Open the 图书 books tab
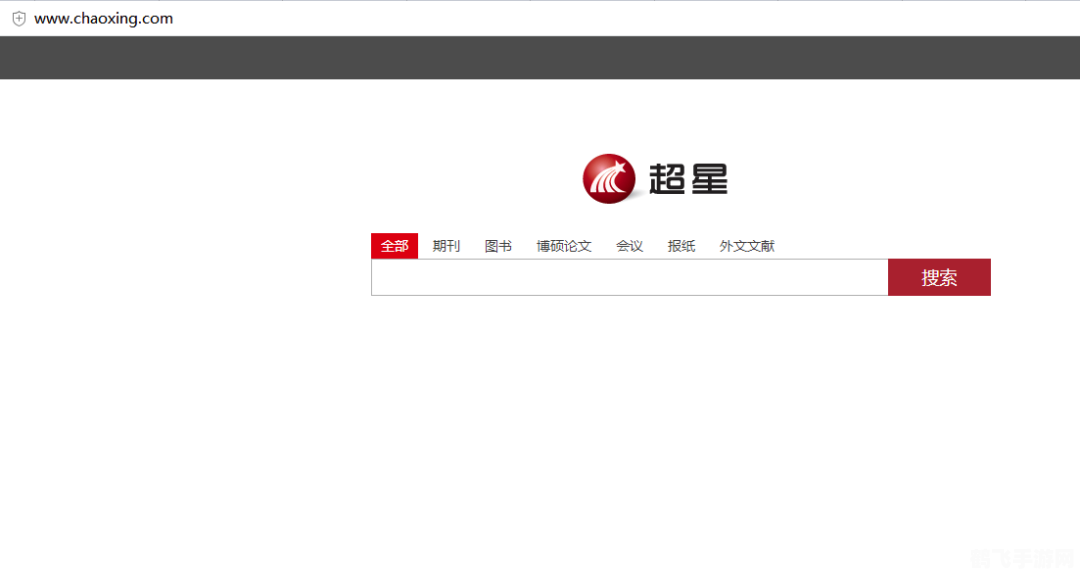The width and height of the screenshot is (1080, 577). (497, 245)
